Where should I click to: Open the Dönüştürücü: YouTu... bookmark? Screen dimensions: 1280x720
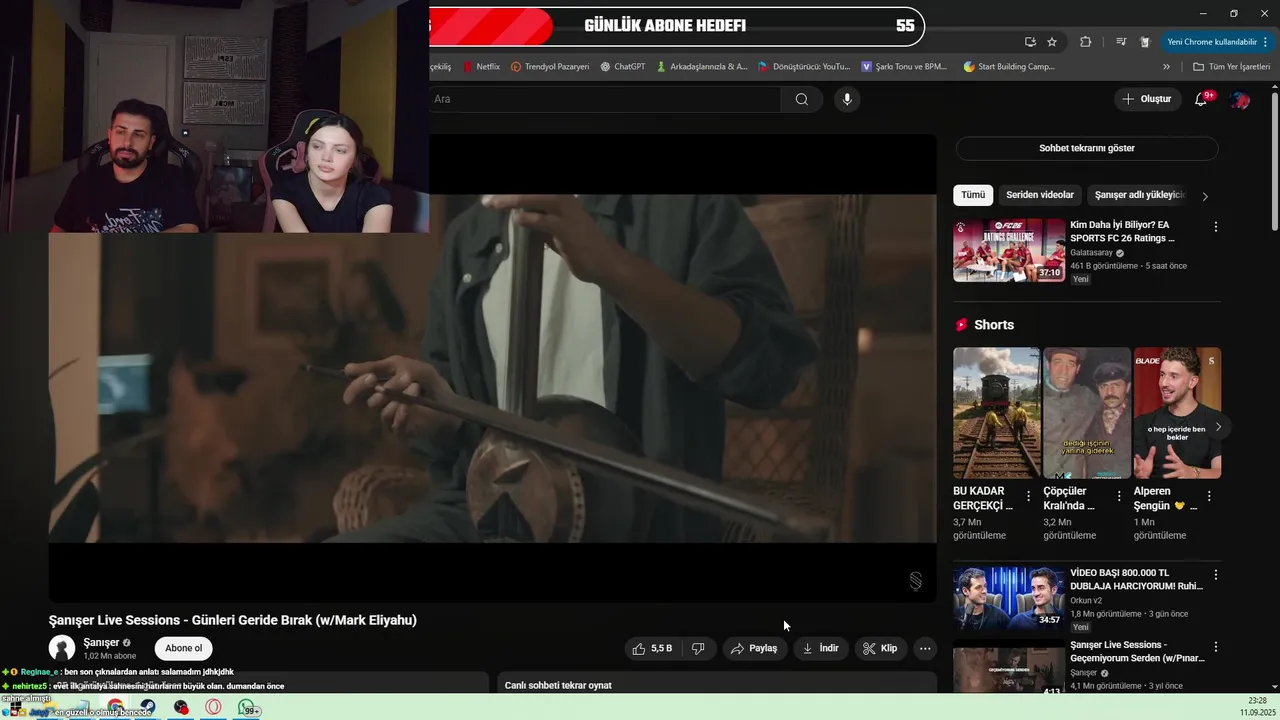(804, 67)
